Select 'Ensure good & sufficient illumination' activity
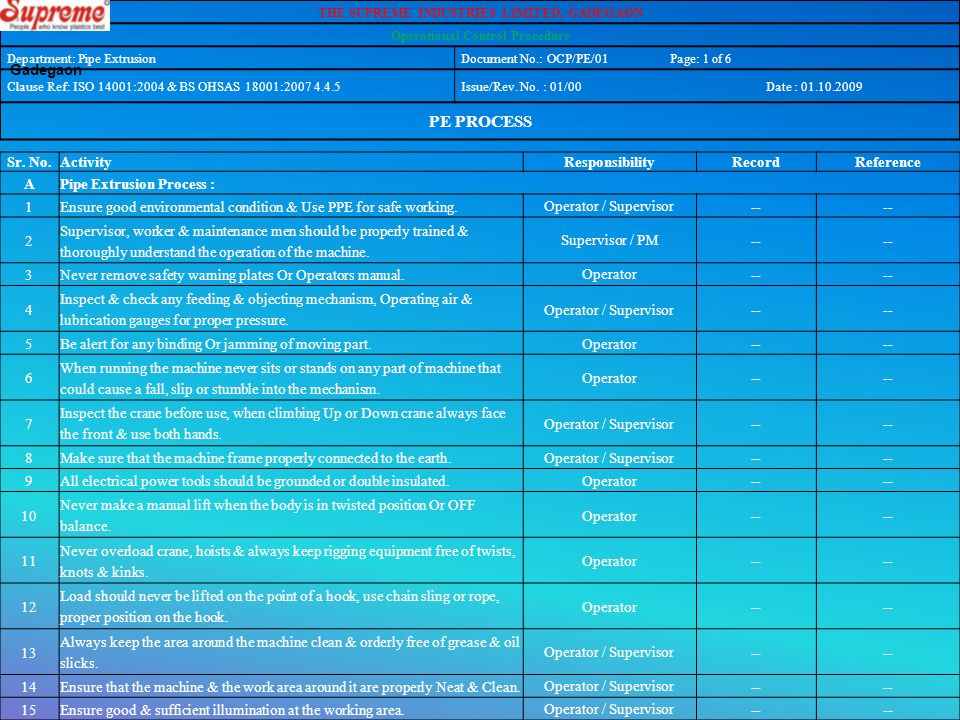Image resolution: width=960 pixels, height=720 pixels. (x=291, y=710)
